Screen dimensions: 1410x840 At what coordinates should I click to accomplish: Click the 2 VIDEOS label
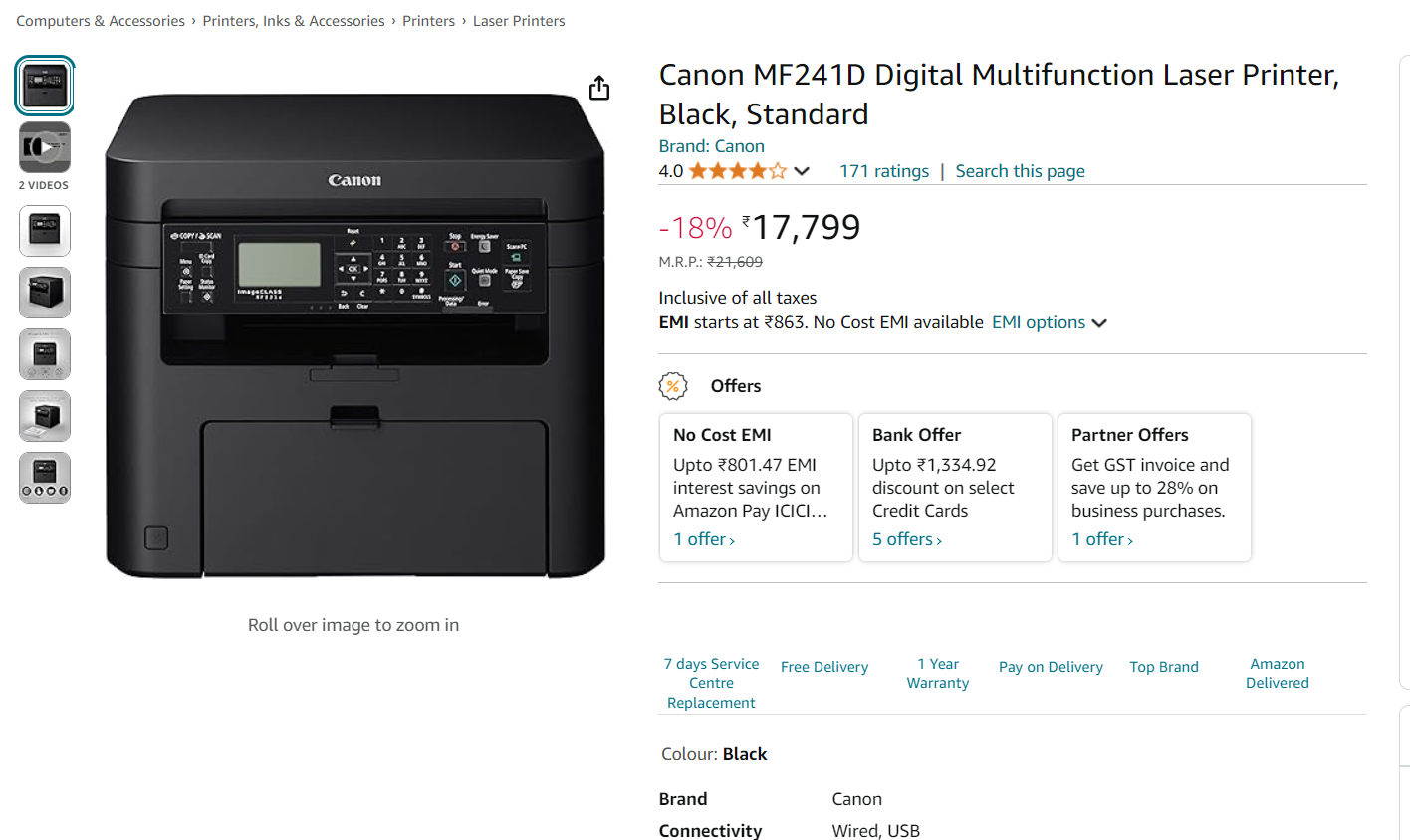[x=44, y=185]
